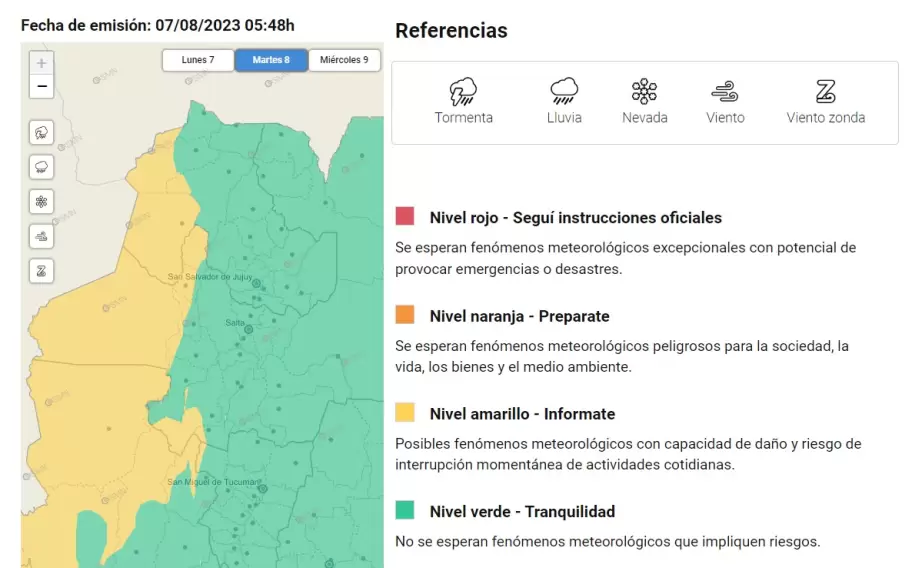Open the Miércoles 9 forecast tab
This screenshot has width=912, height=568.
click(344, 60)
